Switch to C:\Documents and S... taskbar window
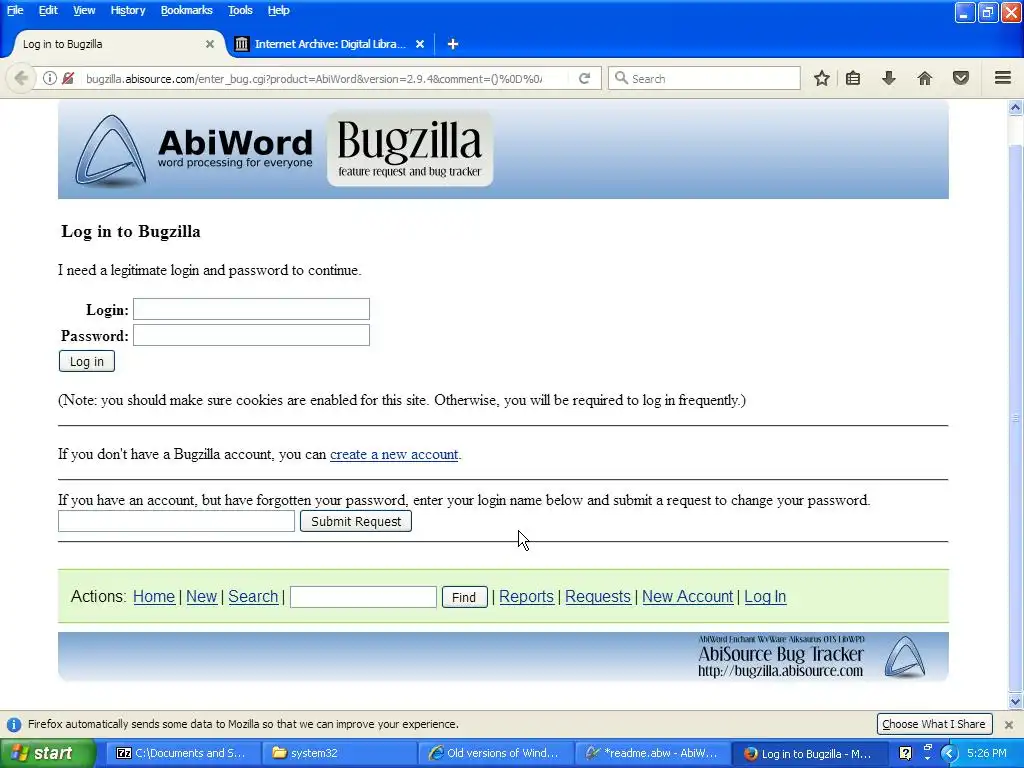 [182, 753]
